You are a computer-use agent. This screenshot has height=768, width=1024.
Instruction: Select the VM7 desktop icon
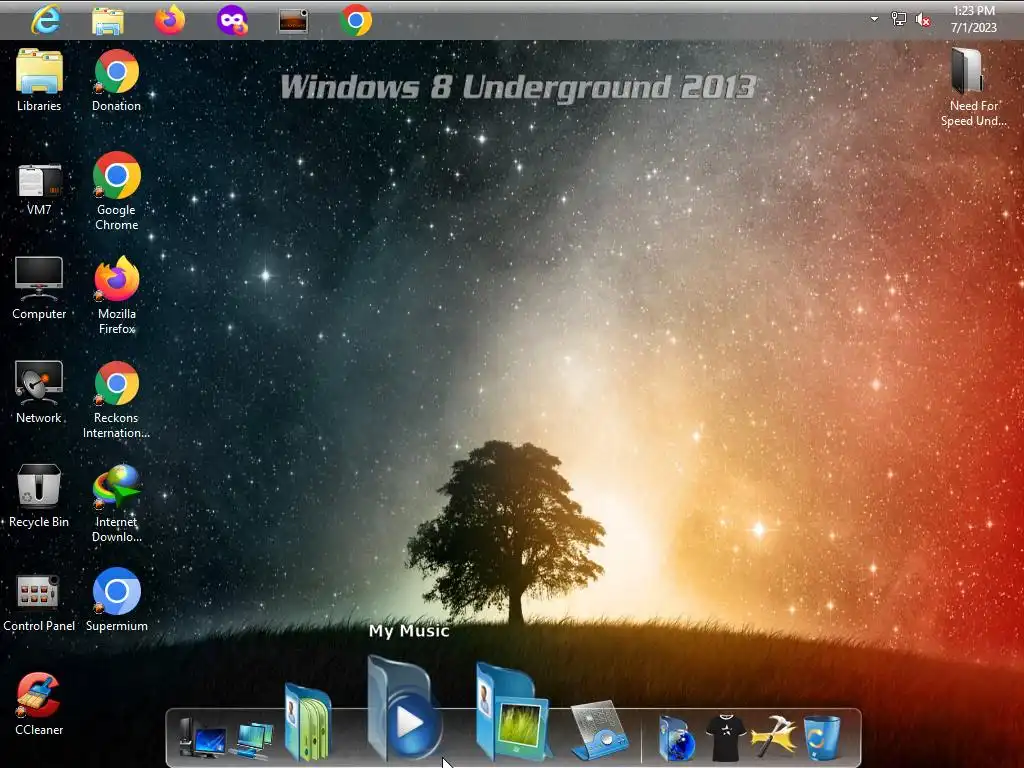point(39,189)
